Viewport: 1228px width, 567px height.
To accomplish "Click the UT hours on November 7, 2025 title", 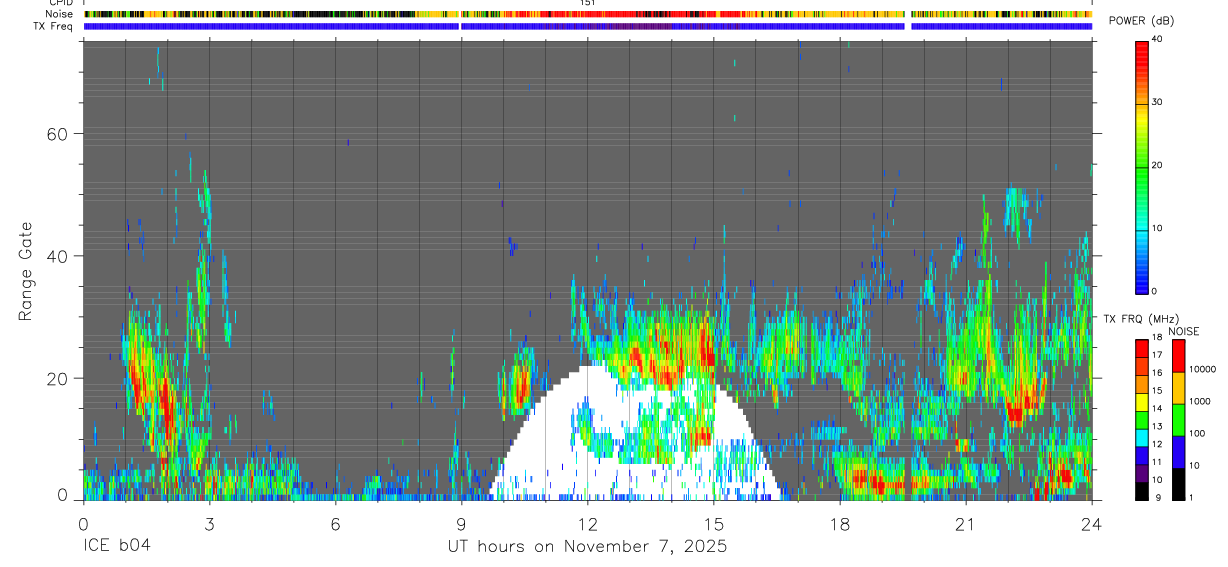I will pos(587,547).
